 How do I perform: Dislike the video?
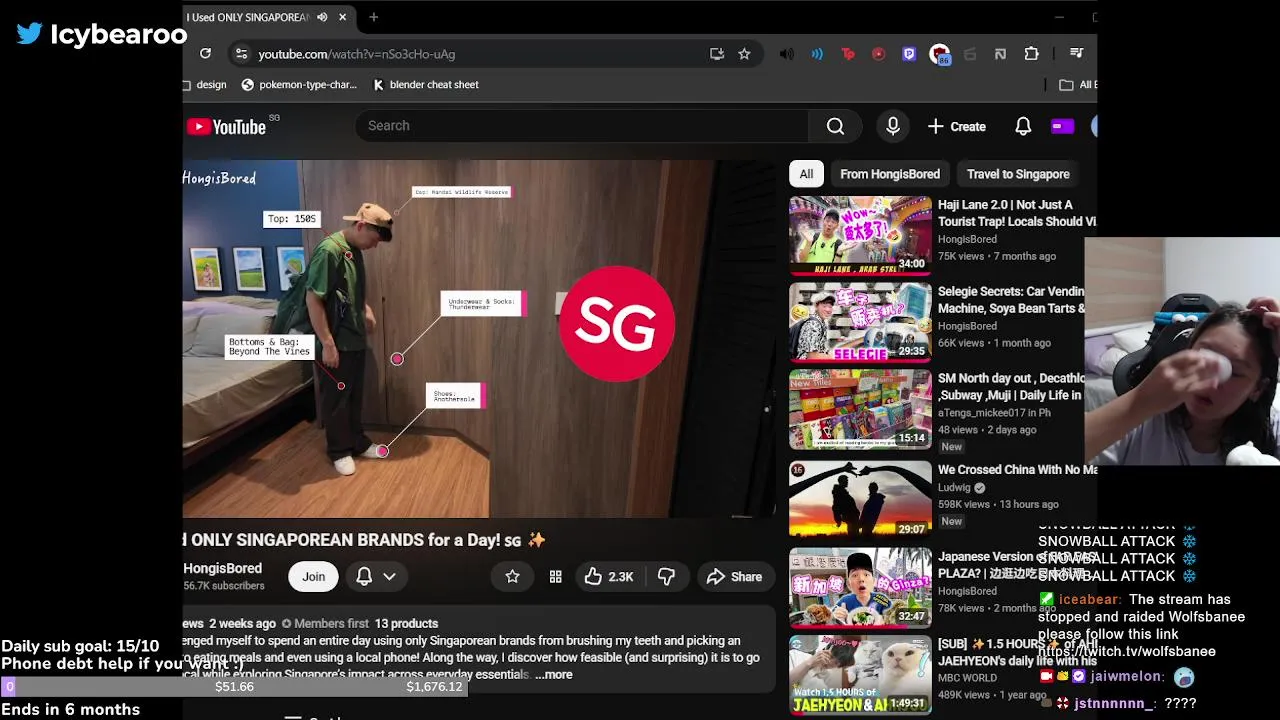pos(667,577)
